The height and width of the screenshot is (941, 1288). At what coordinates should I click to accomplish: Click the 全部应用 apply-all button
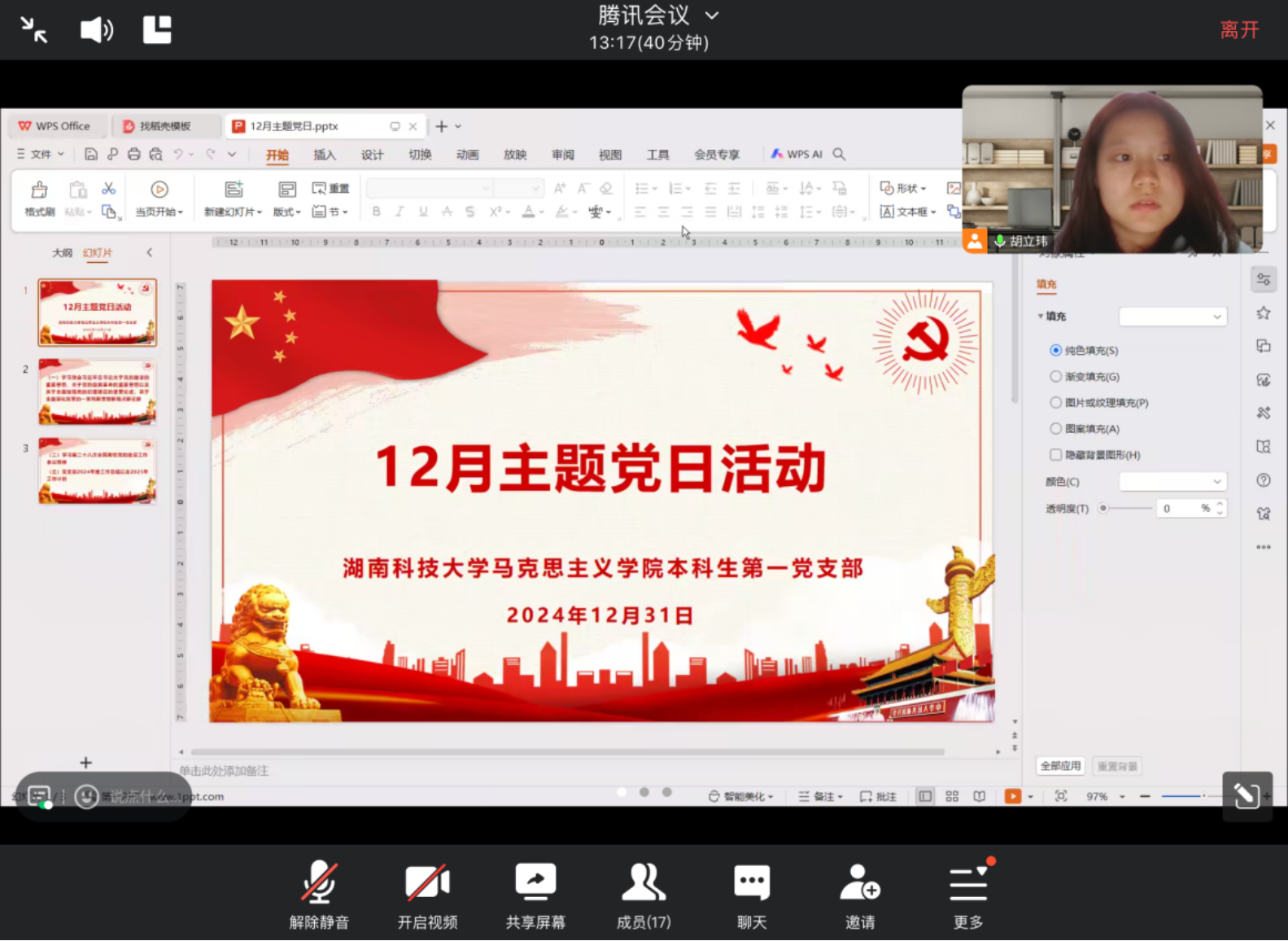pos(1060,766)
